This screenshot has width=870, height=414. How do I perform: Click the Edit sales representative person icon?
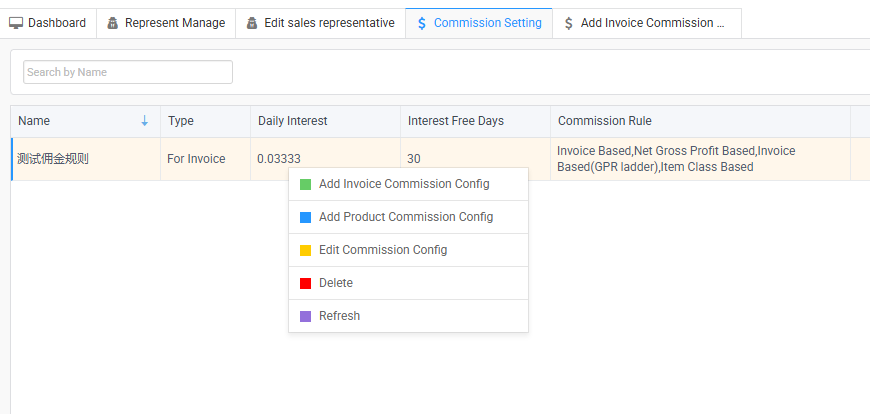click(252, 23)
